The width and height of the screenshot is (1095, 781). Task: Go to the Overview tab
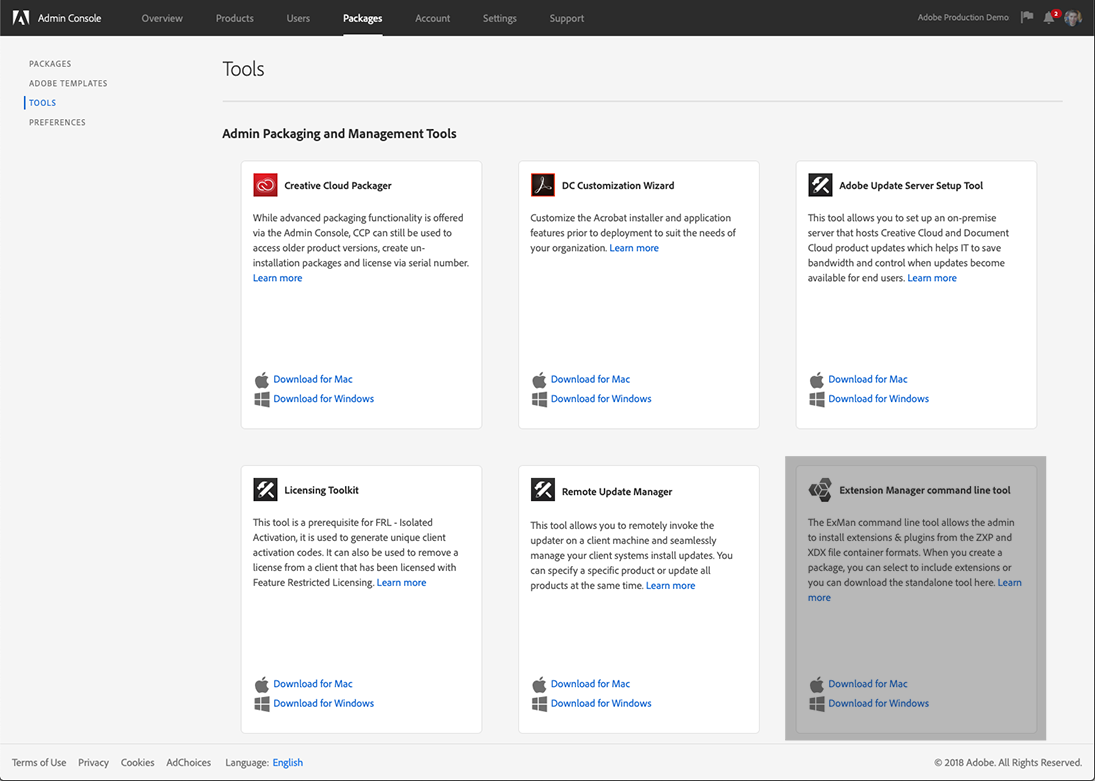[x=162, y=18]
